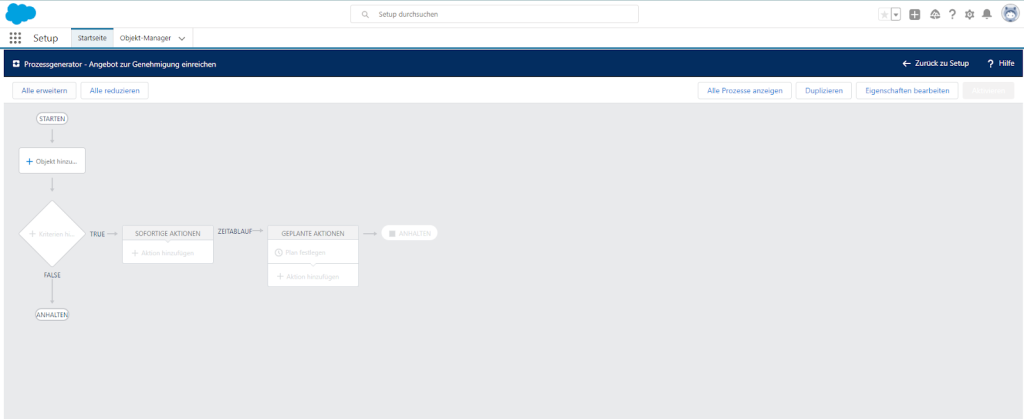Open the Trailhead guidance icon
The width and height of the screenshot is (1024, 419).
click(934, 14)
